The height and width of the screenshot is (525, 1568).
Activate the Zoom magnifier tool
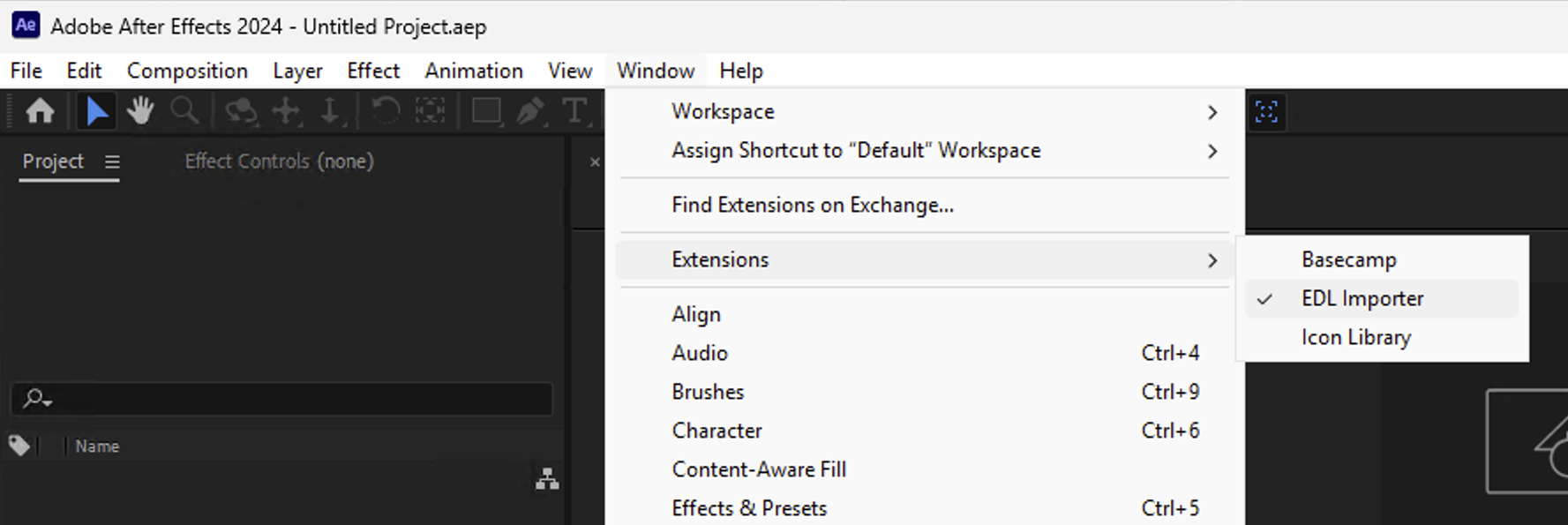pyautogui.click(x=184, y=111)
